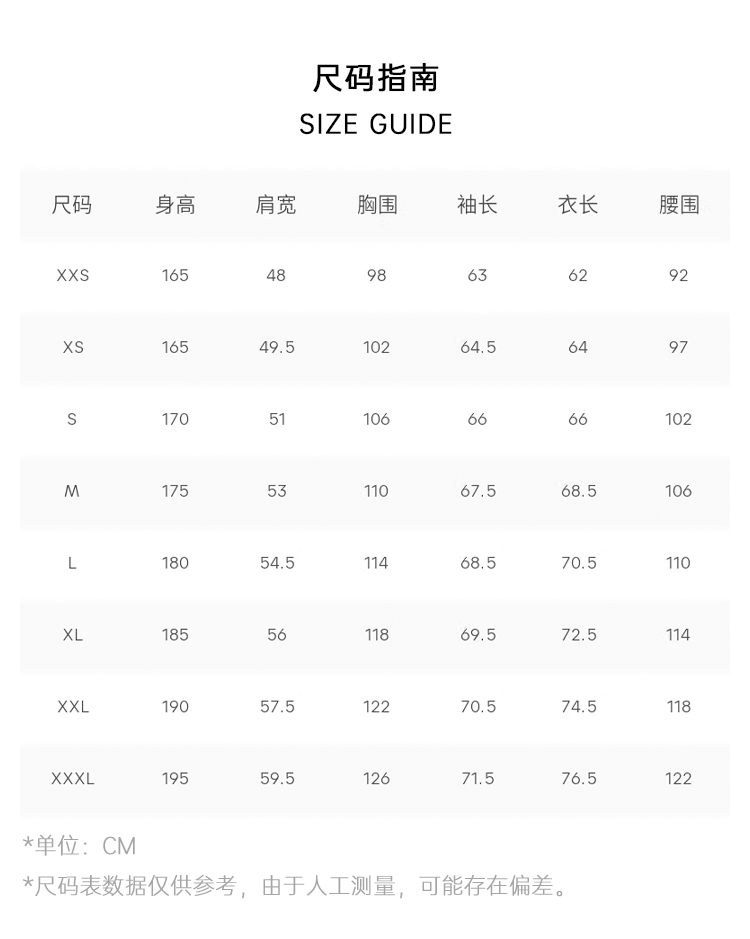
Task: Select the 腰围 column header
Action: (679, 205)
